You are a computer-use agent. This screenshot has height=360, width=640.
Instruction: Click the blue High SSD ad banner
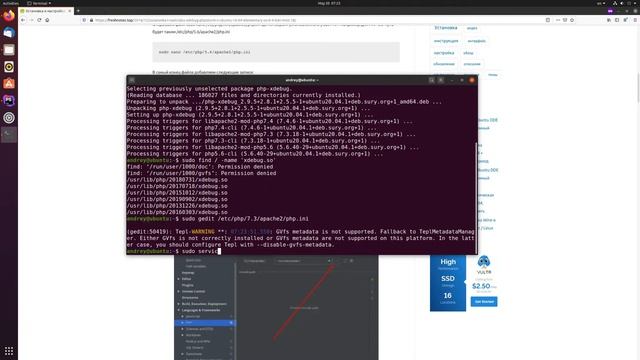tap(448, 283)
